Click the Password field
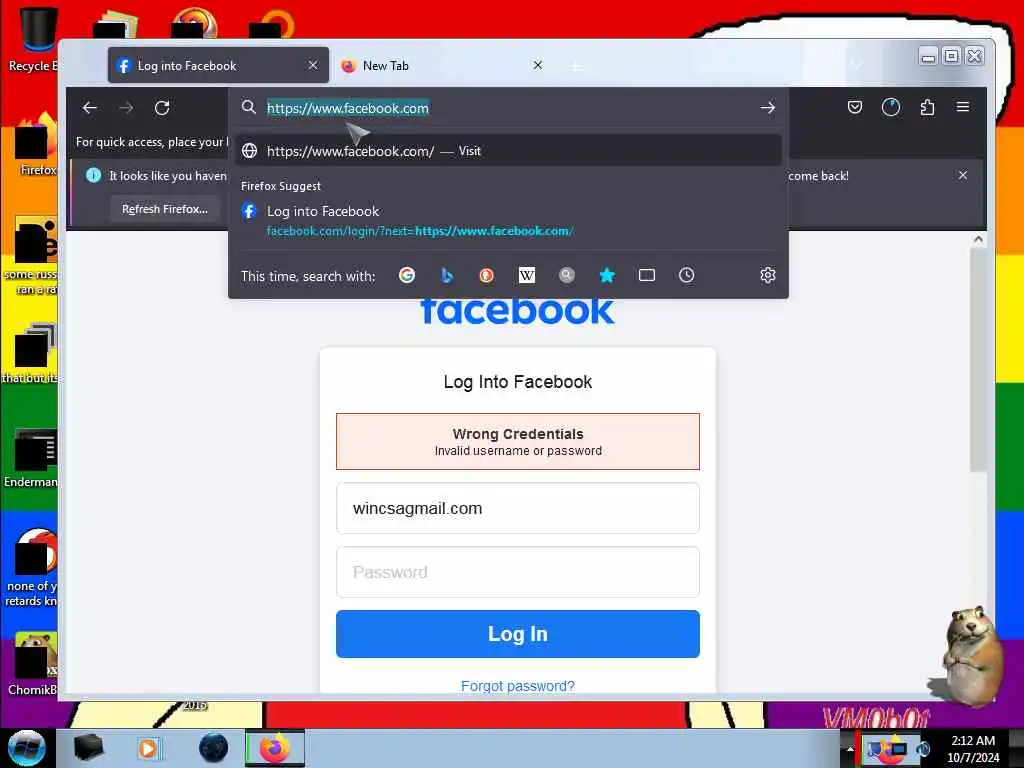Viewport: 1024px width, 768px height. [518, 572]
